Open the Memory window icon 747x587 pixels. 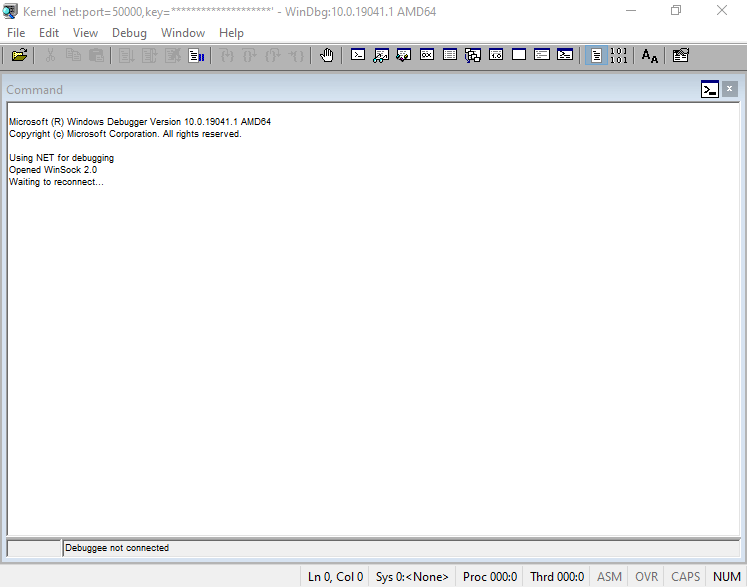coord(450,55)
